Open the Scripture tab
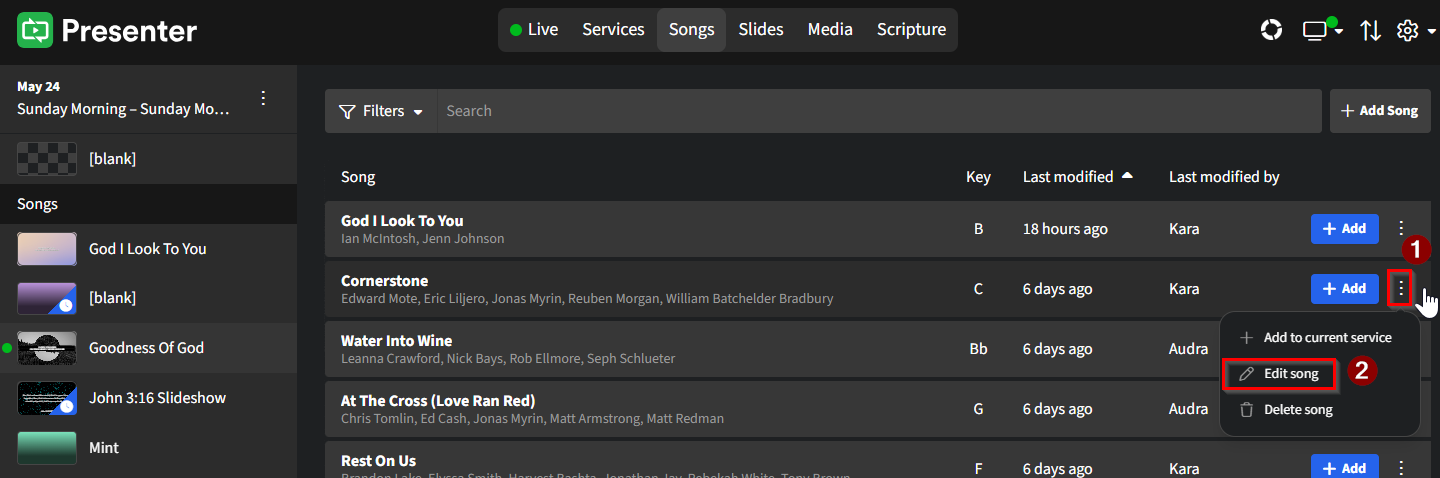This screenshot has width=1440, height=478. pyautogui.click(x=911, y=30)
